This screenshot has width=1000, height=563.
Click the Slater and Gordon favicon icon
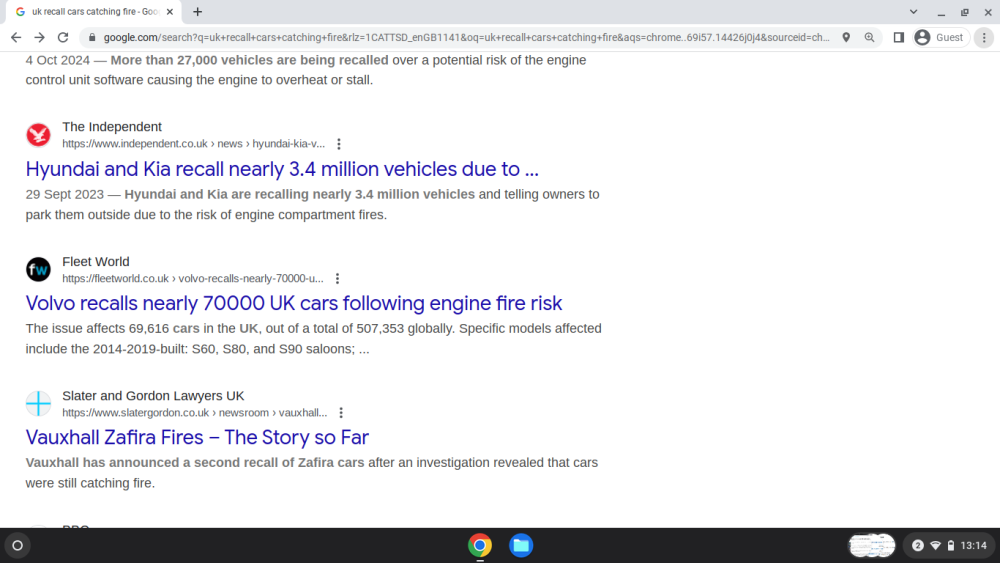coord(38,404)
